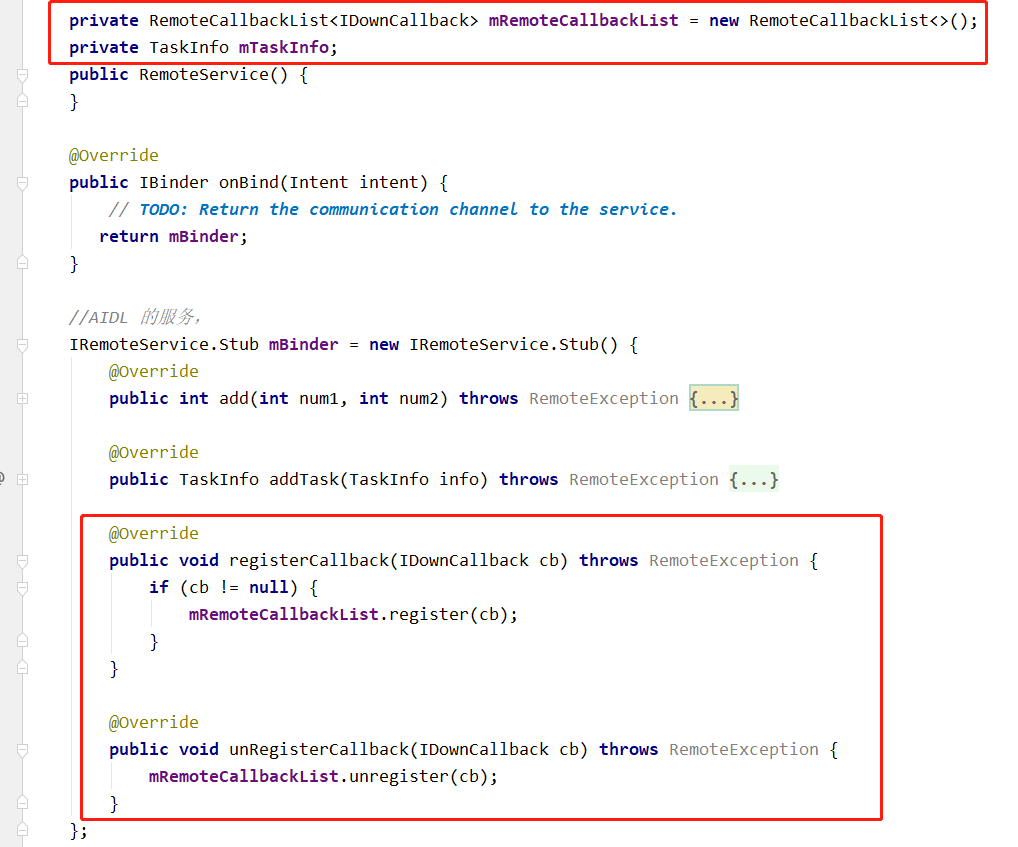Image resolution: width=1018 pixels, height=847 pixels.
Task: Click RemoteException on the unRegisterCallback line
Action: pyautogui.click(x=743, y=750)
